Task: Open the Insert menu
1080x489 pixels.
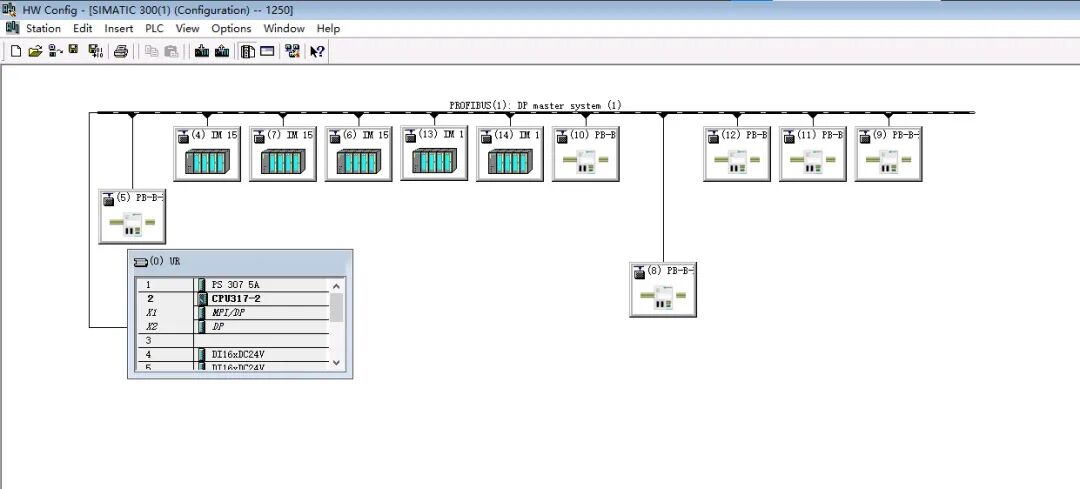Action: (119, 28)
